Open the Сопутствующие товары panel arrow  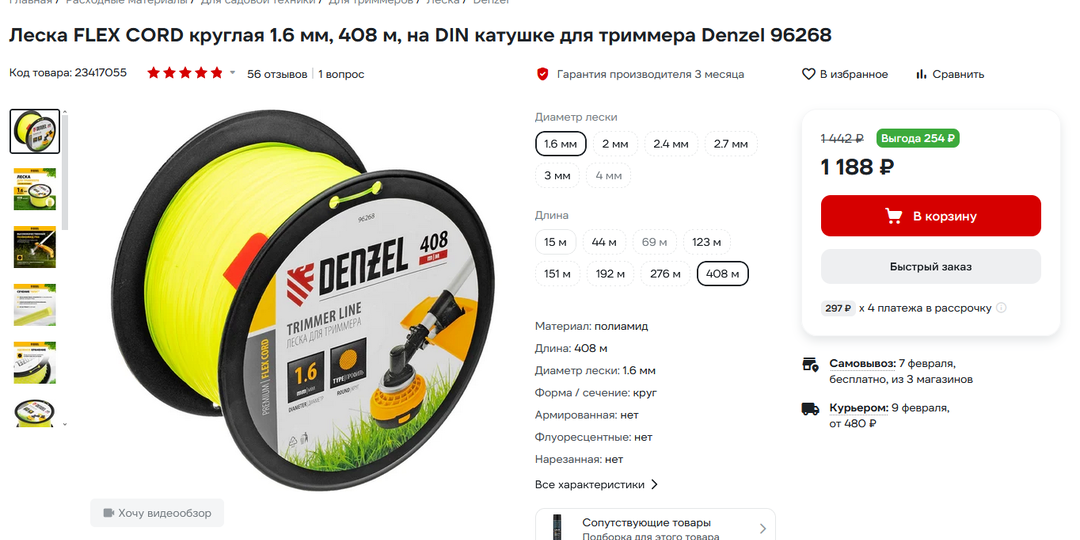(x=762, y=529)
